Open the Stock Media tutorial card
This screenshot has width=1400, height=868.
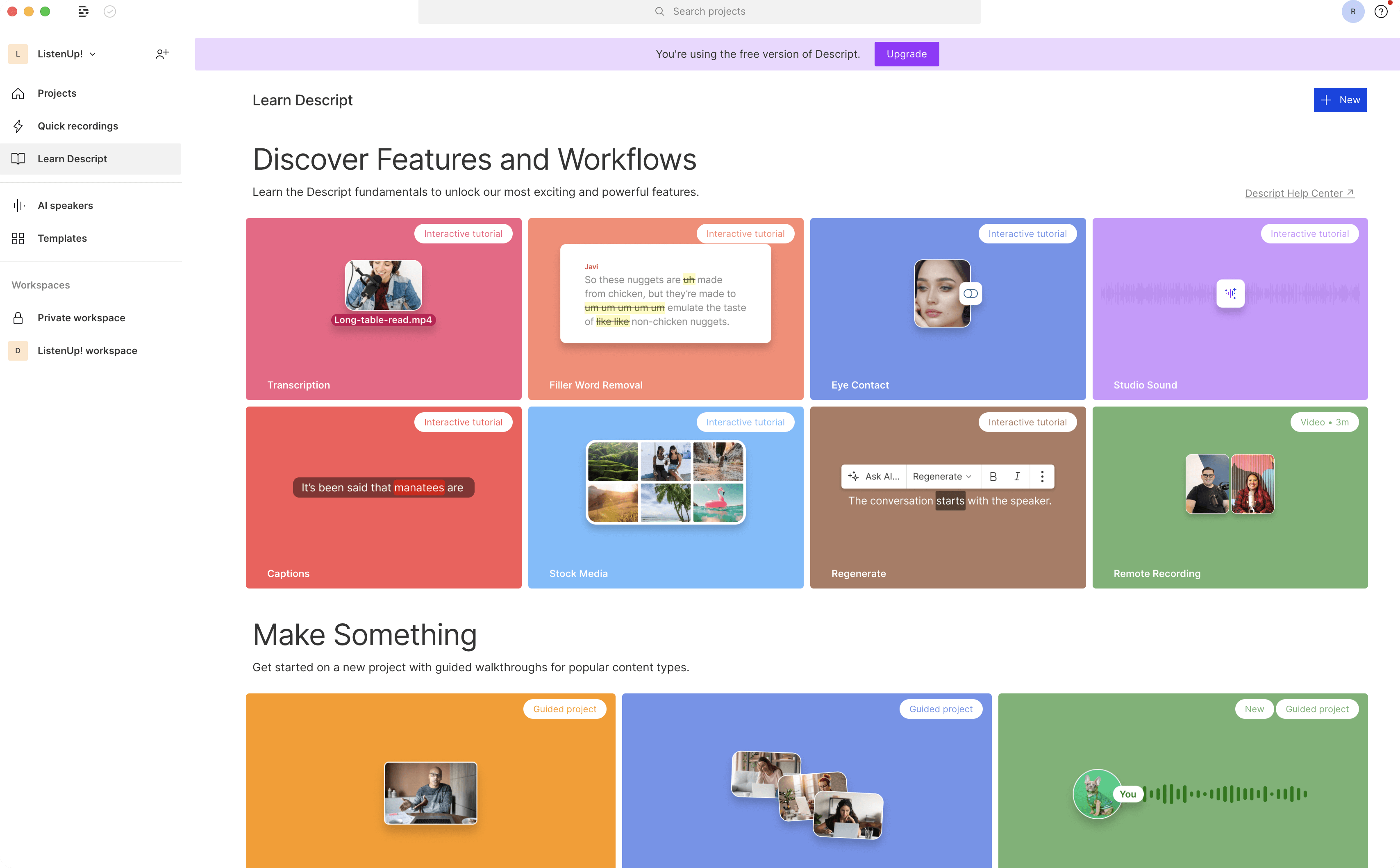(x=665, y=498)
